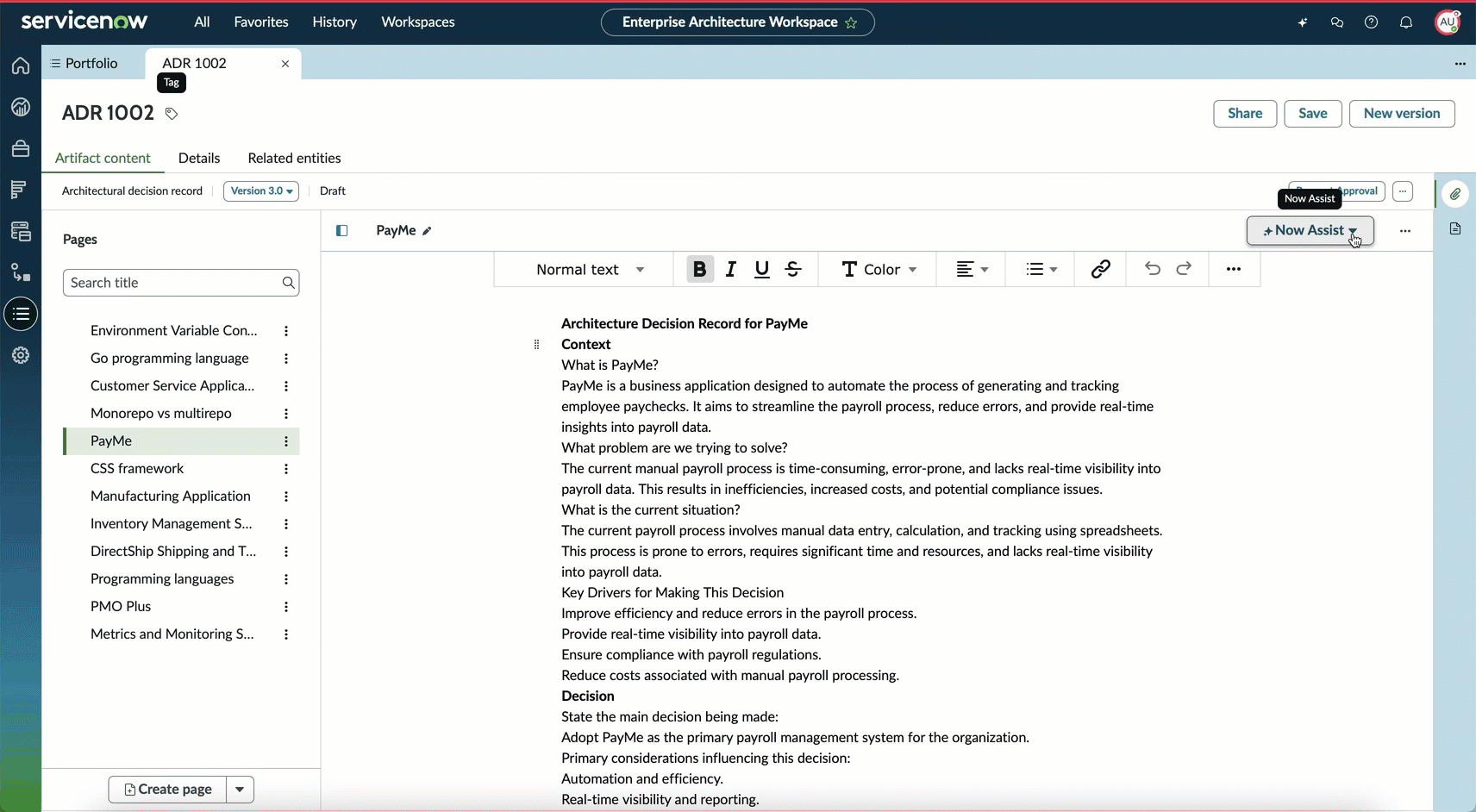1476x812 pixels.
Task: Open the text Color dropdown
Action: pos(878,270)
